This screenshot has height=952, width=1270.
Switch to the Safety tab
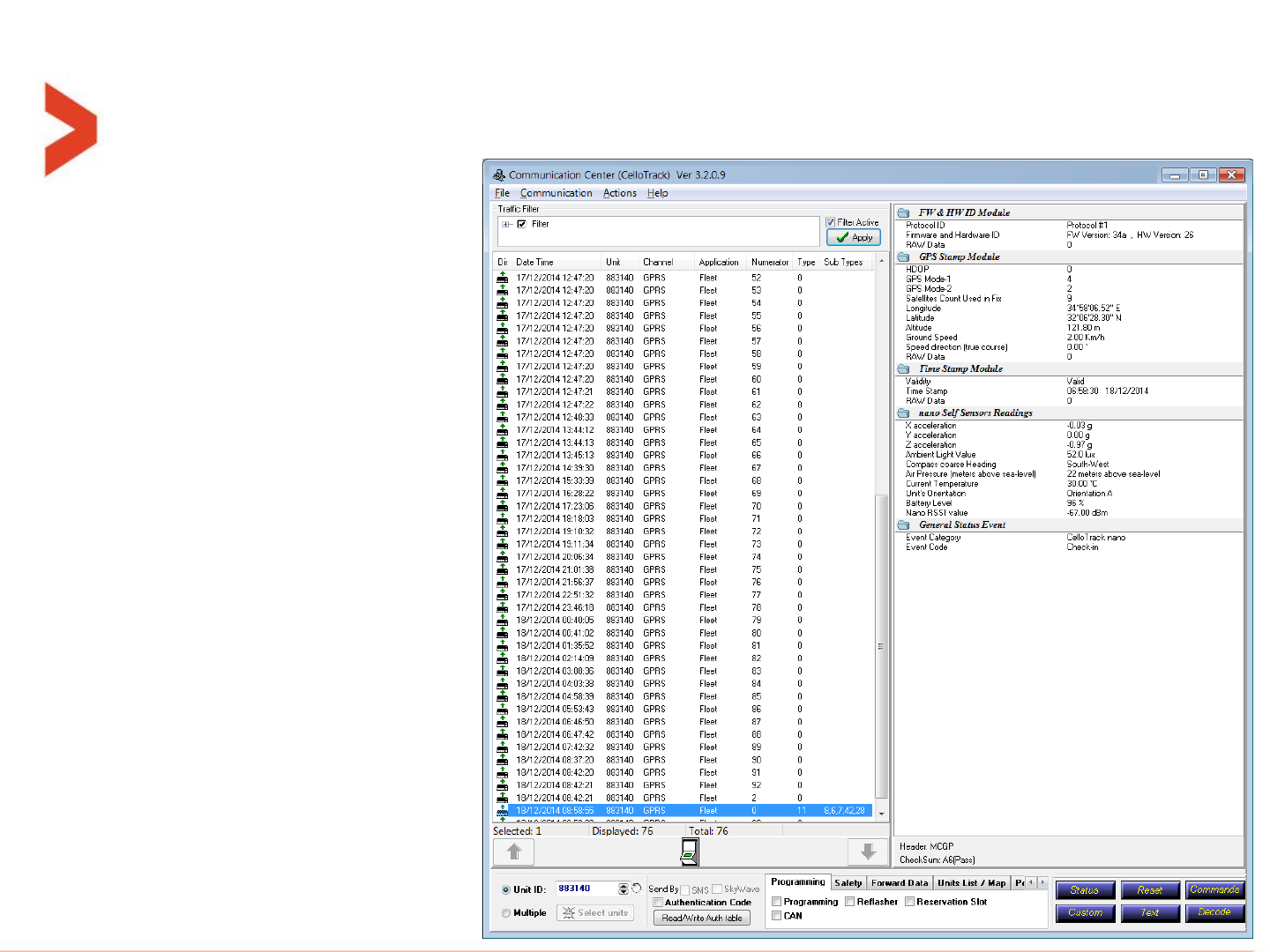click(x=848, y=883)
